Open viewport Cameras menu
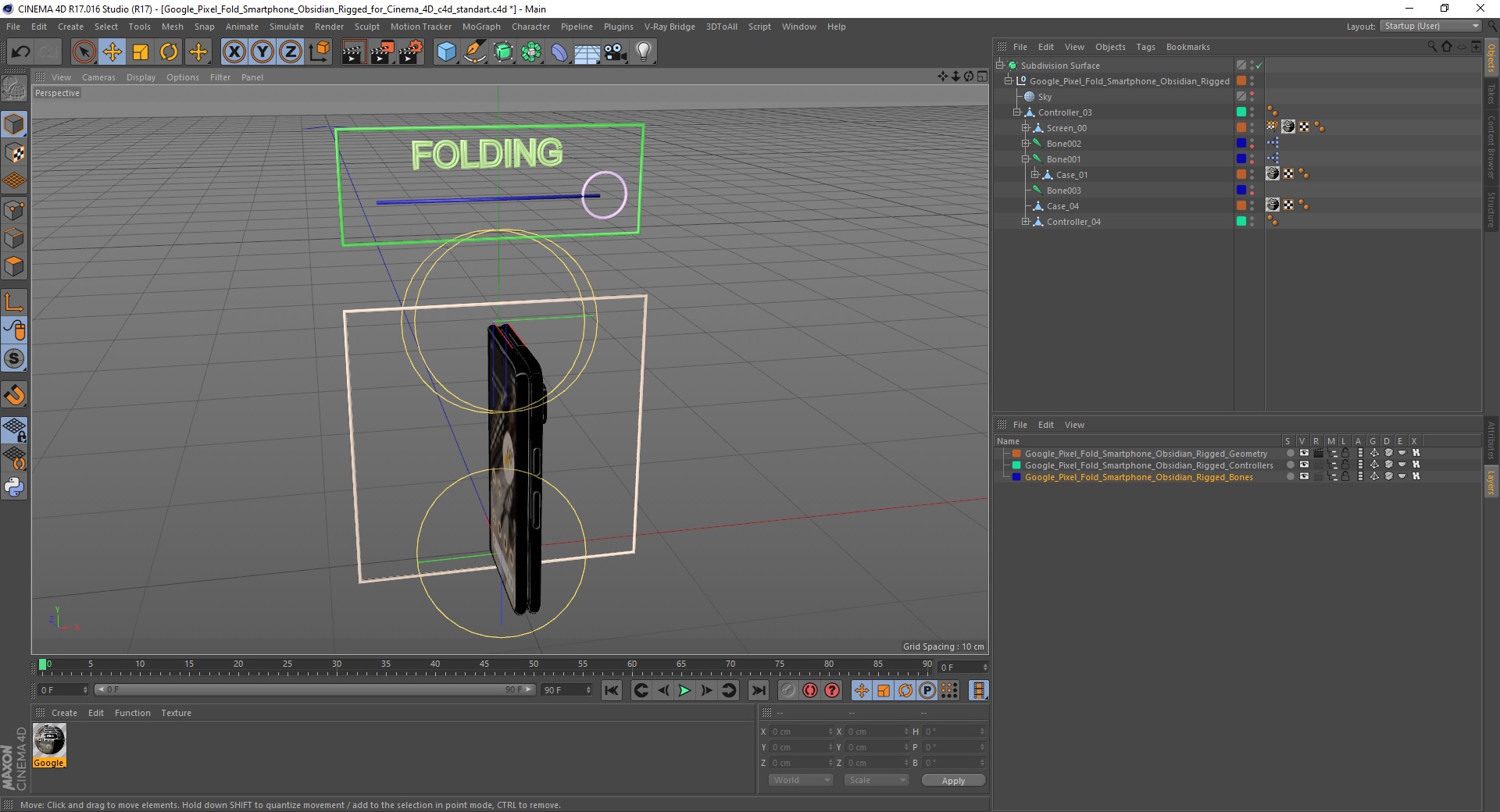 point(98,77)
